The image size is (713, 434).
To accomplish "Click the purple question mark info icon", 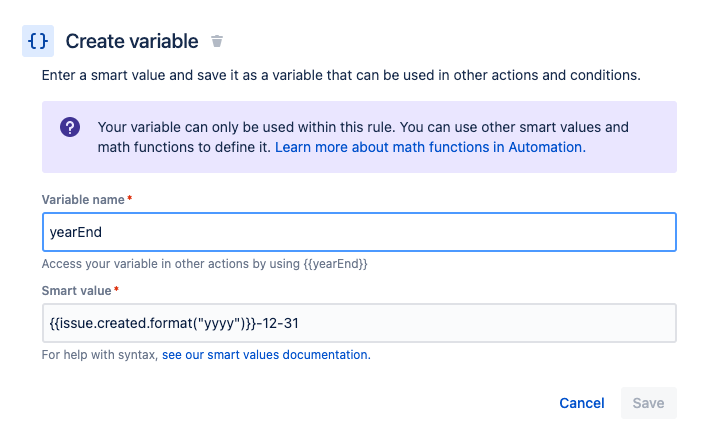I will (70, 127).
